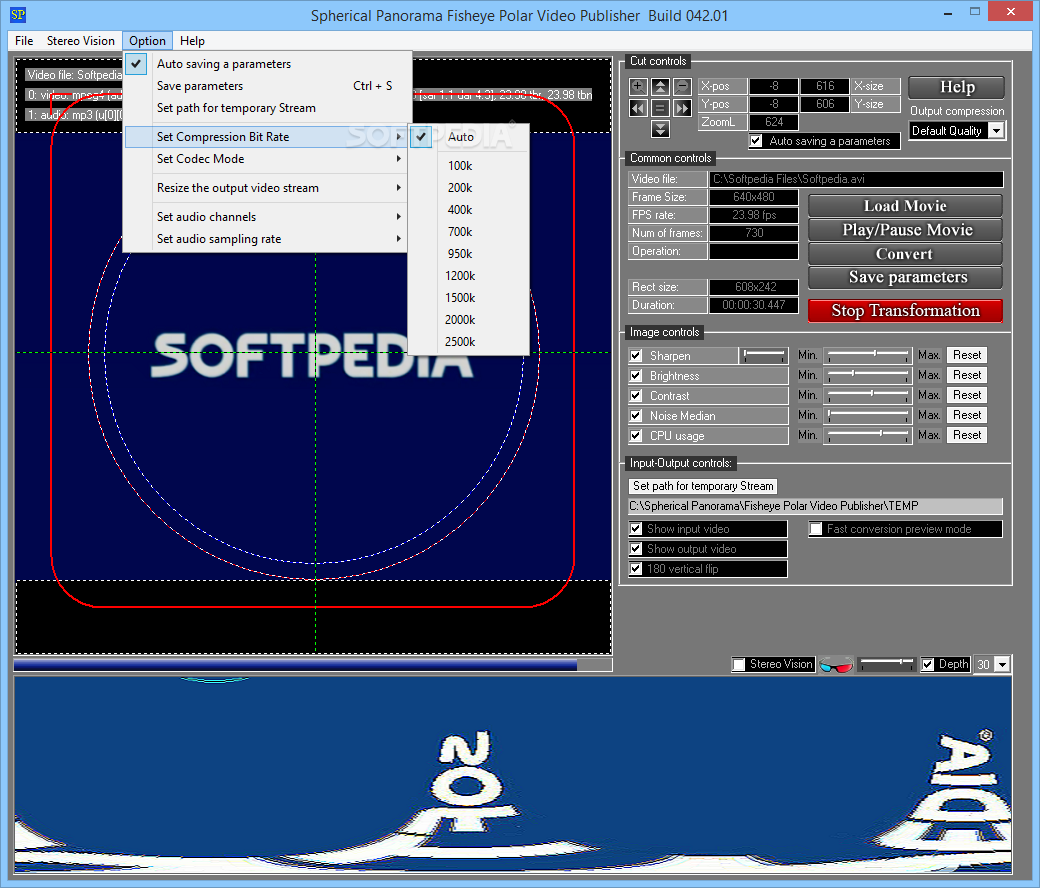1040x888 pixels.
Task: Click the Load Movie button
Action: tap(905, 206)
